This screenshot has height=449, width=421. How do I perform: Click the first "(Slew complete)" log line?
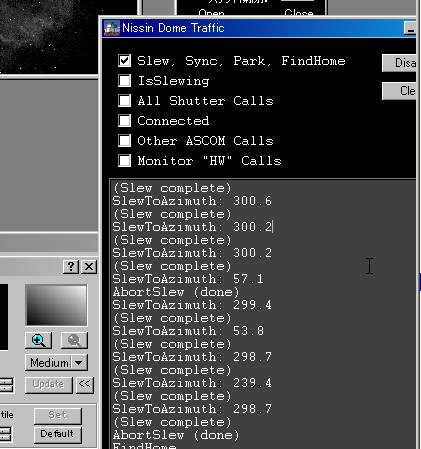(172, 188)
